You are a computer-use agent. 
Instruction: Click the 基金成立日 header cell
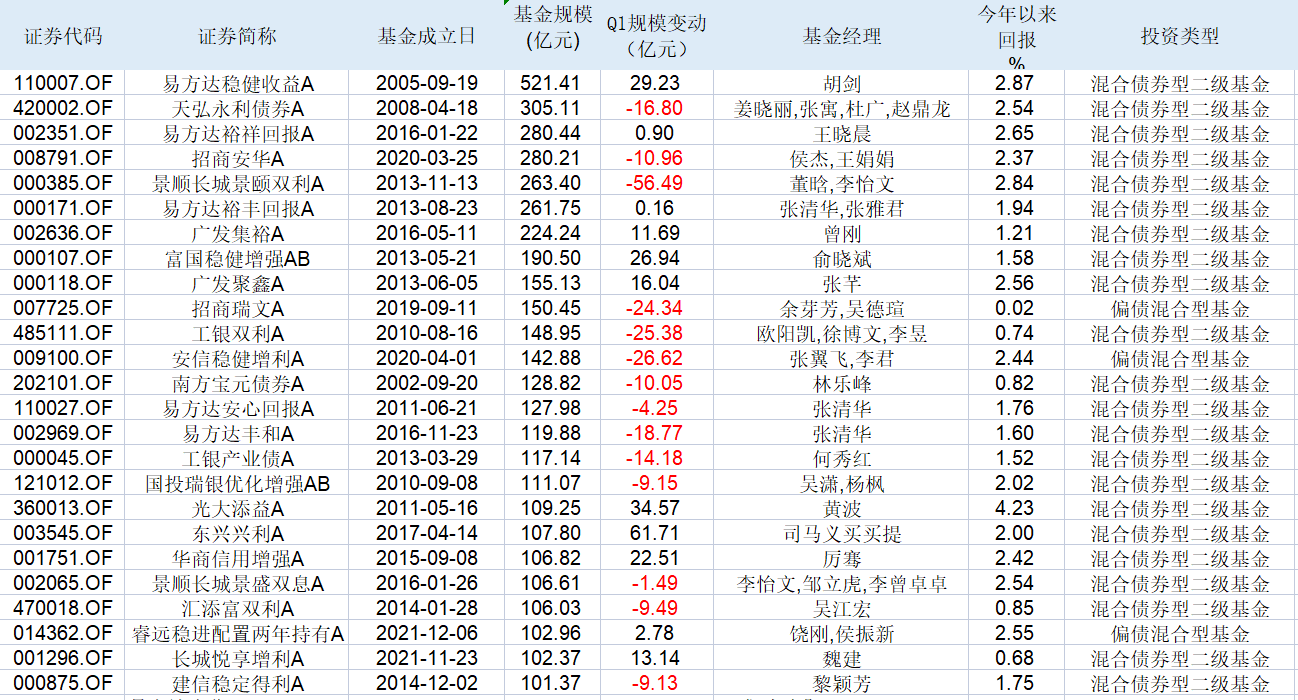click(426, 36)
